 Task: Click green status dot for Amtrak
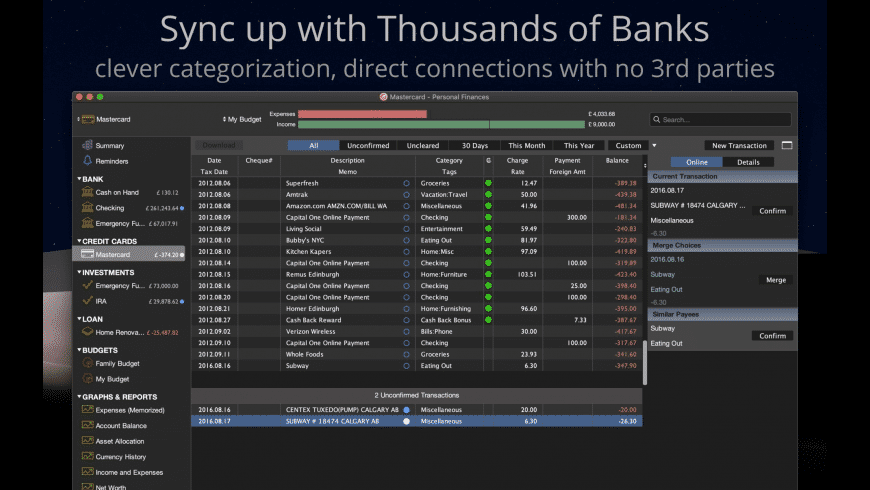[488, 194]
